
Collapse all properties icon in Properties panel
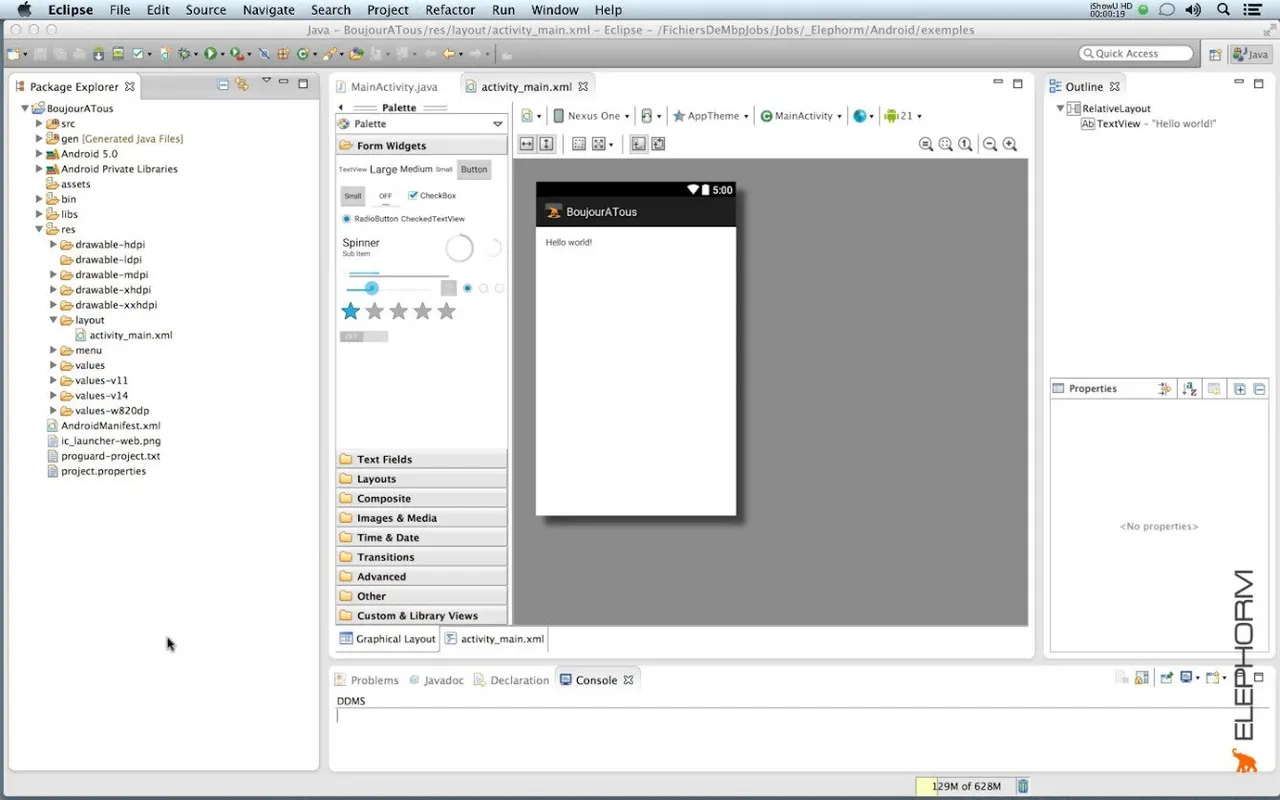coord(1259,389)
